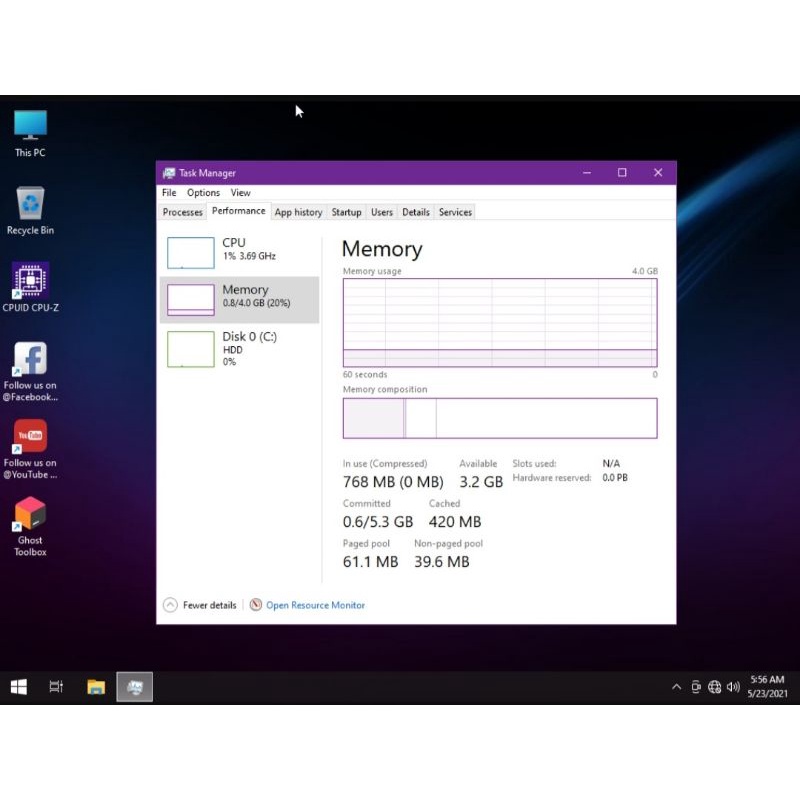Show hidden system tray icons
Image resolution: width=800 pixels, height=800 pixels.
tap(677, 687)
